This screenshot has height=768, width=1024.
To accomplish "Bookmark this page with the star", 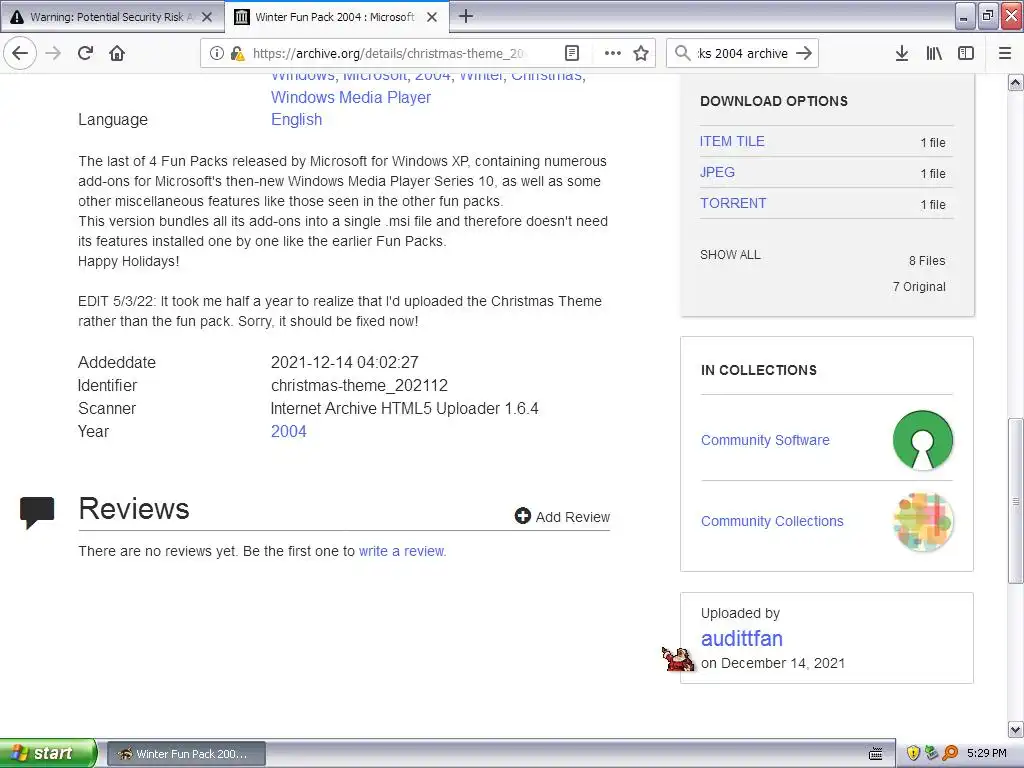I will [x=641, y=54].
